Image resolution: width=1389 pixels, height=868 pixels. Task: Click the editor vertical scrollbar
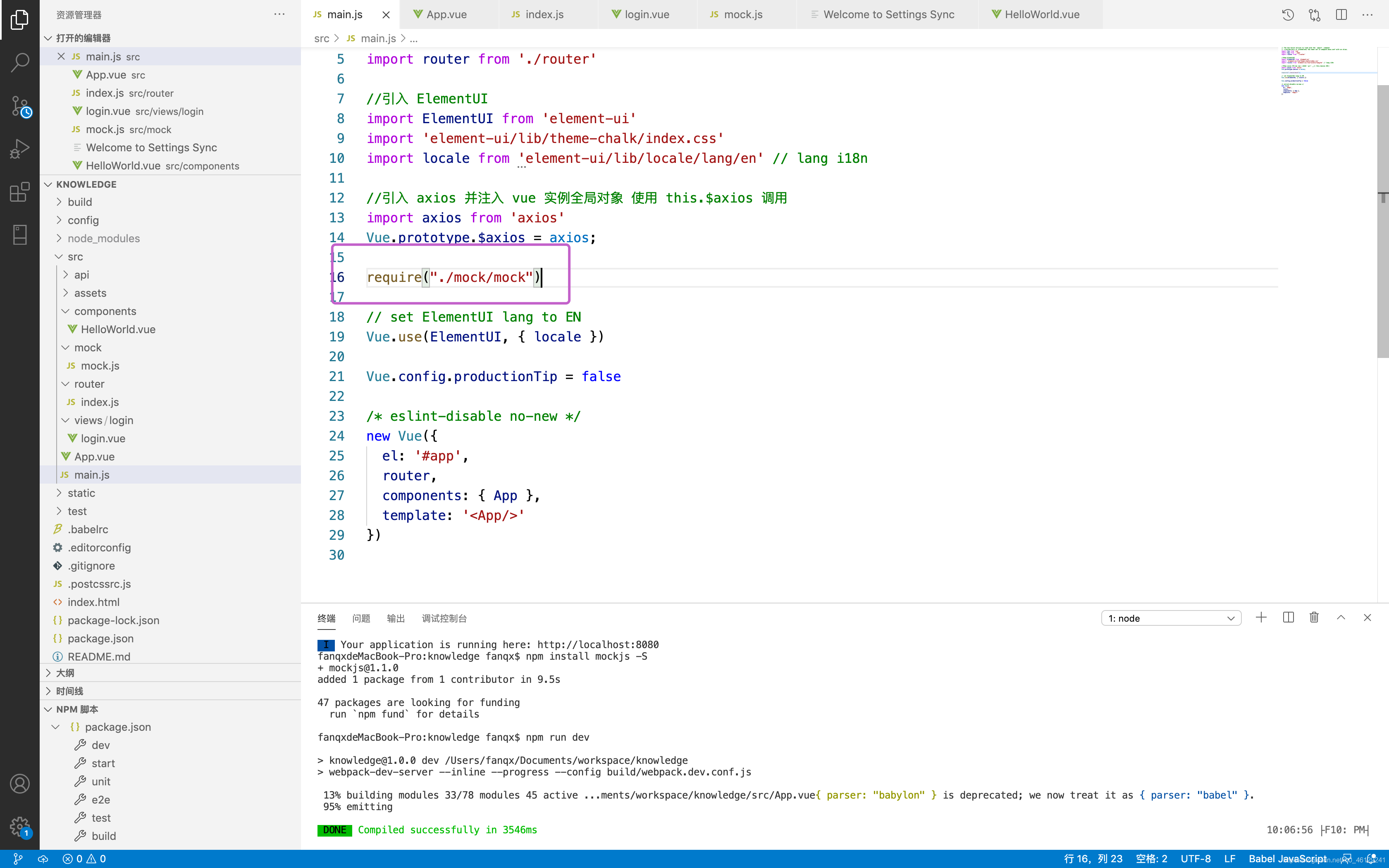click(1383, 221)
